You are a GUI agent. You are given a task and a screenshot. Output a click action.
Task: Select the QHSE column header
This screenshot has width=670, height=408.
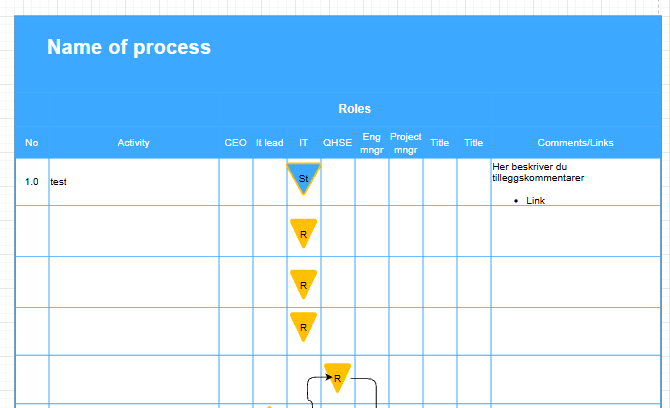point(338,143)
